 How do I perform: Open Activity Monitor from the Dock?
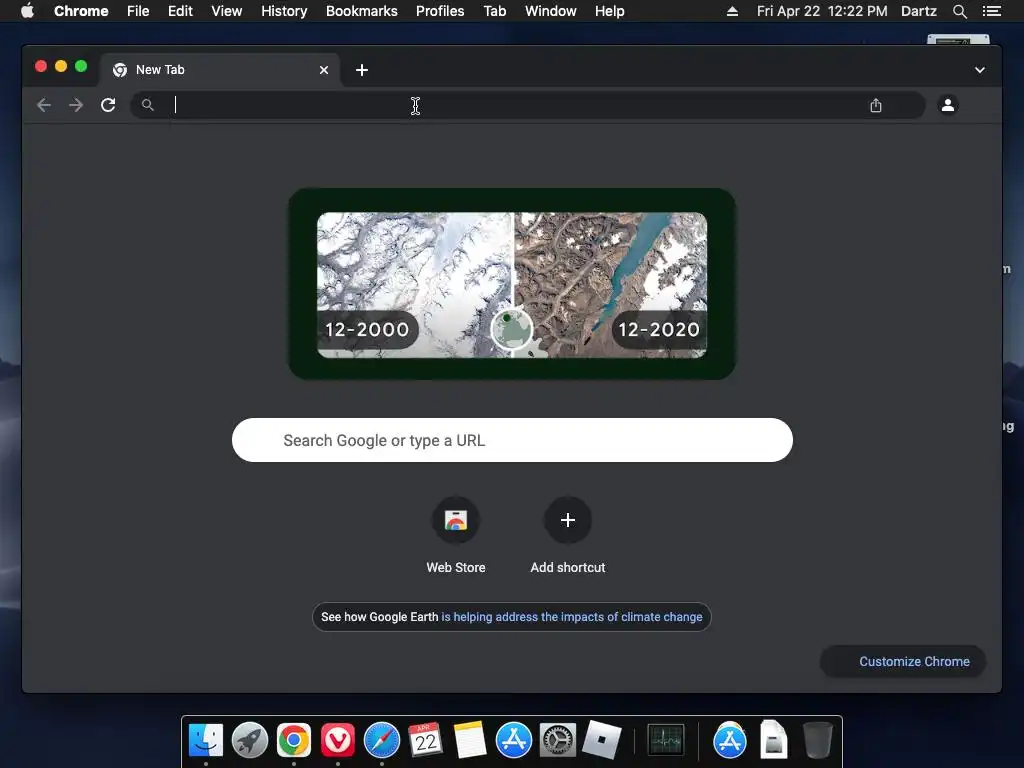coord(666,740)
